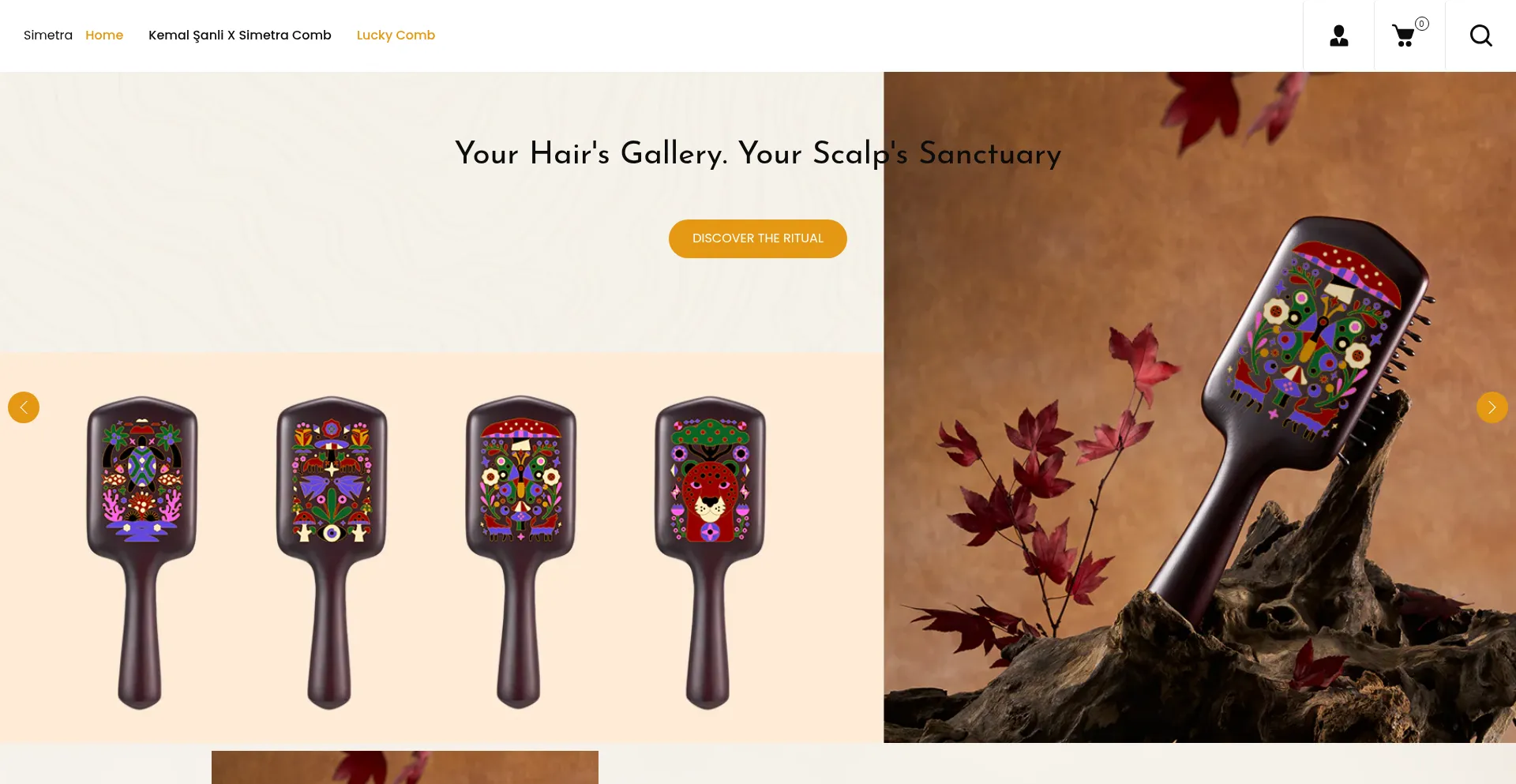Select the turtle design comb
Screen dimensions: 1516x784
(141, 552)
